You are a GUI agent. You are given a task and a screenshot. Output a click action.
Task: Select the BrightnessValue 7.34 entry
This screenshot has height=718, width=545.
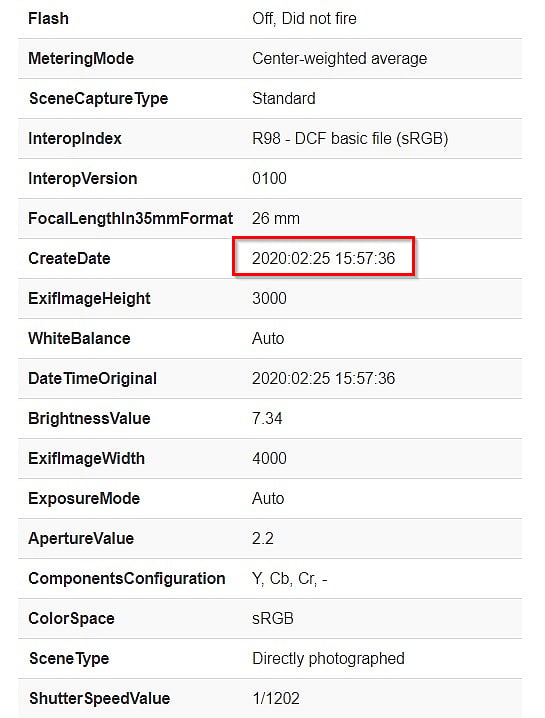267,418
